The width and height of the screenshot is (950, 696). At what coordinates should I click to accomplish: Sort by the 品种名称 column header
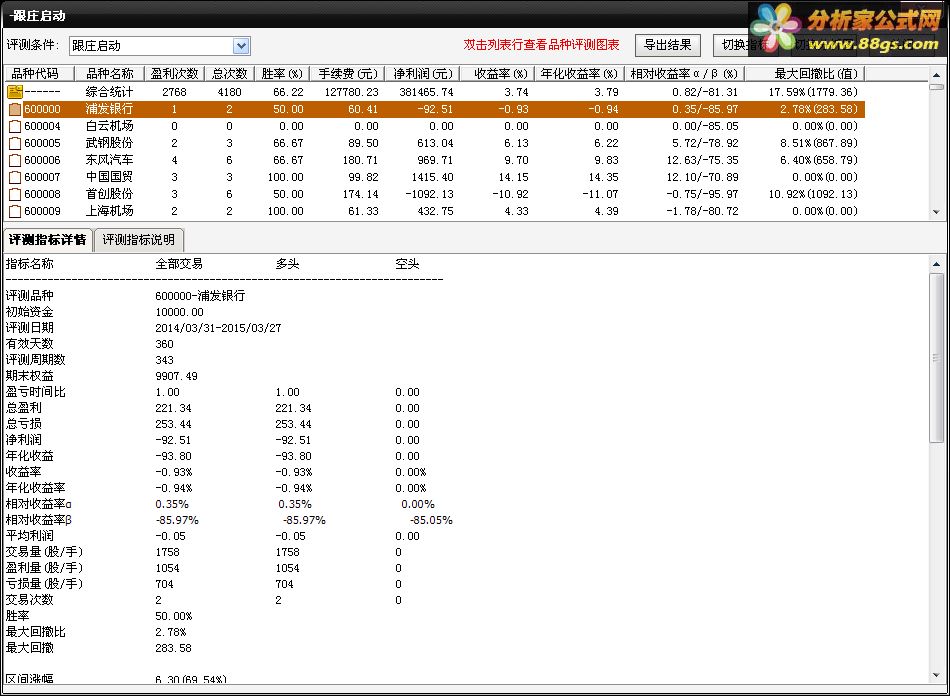click(x=109, y=73)
